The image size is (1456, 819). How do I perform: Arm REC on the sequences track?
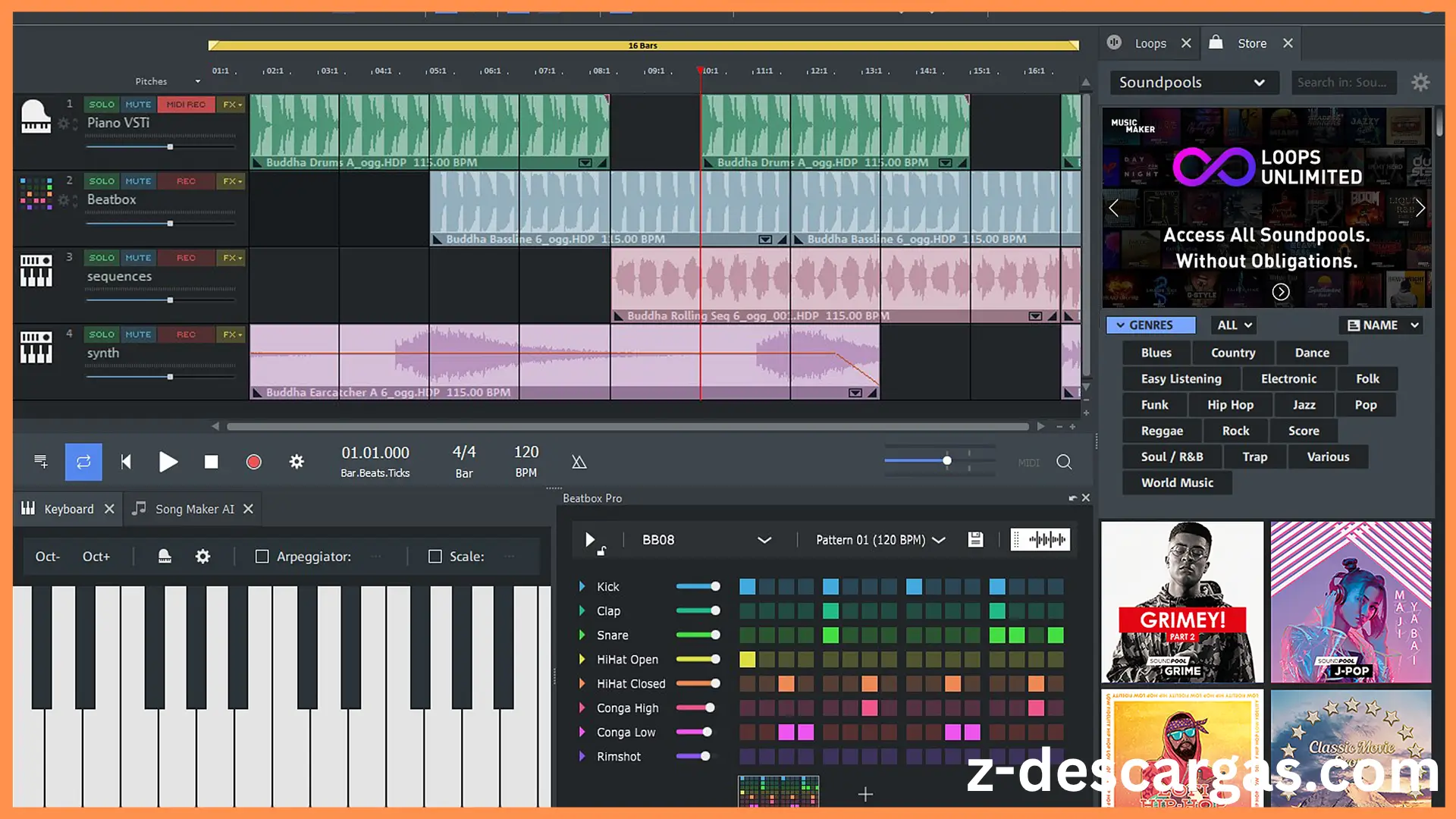[x=186, y=258]
